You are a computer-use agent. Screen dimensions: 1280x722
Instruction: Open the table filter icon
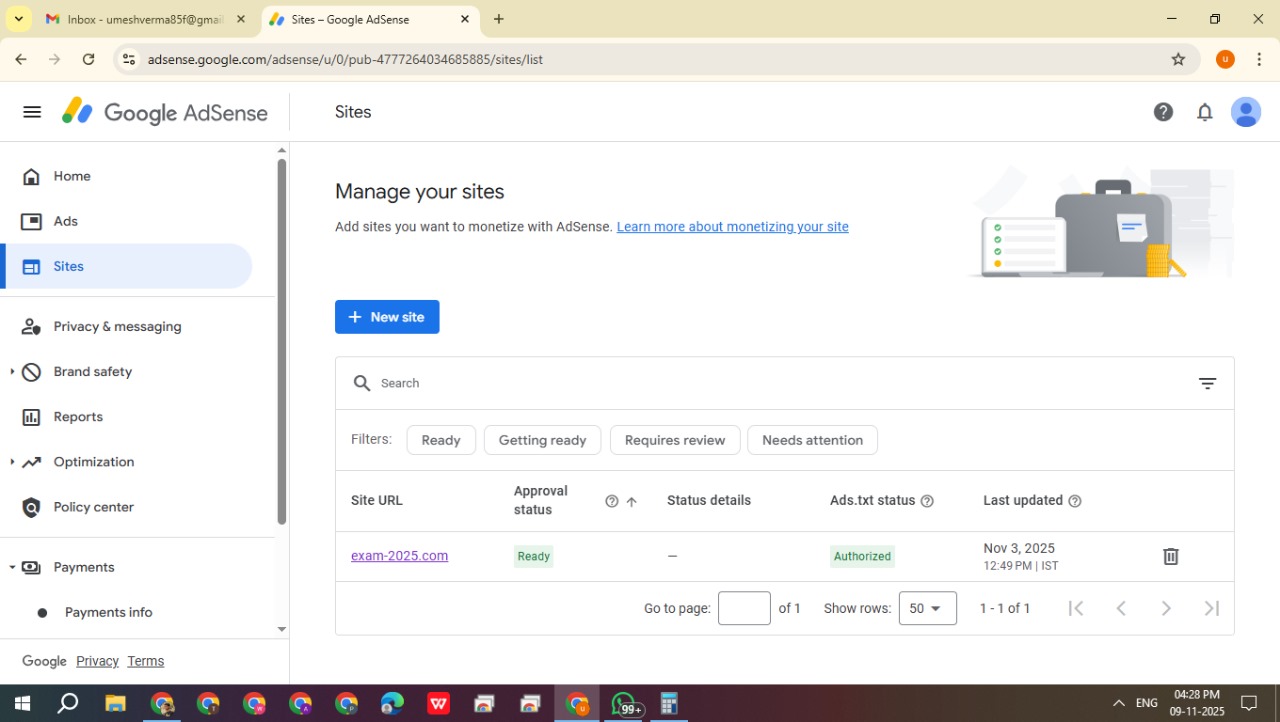click(x=1207, y=384)
